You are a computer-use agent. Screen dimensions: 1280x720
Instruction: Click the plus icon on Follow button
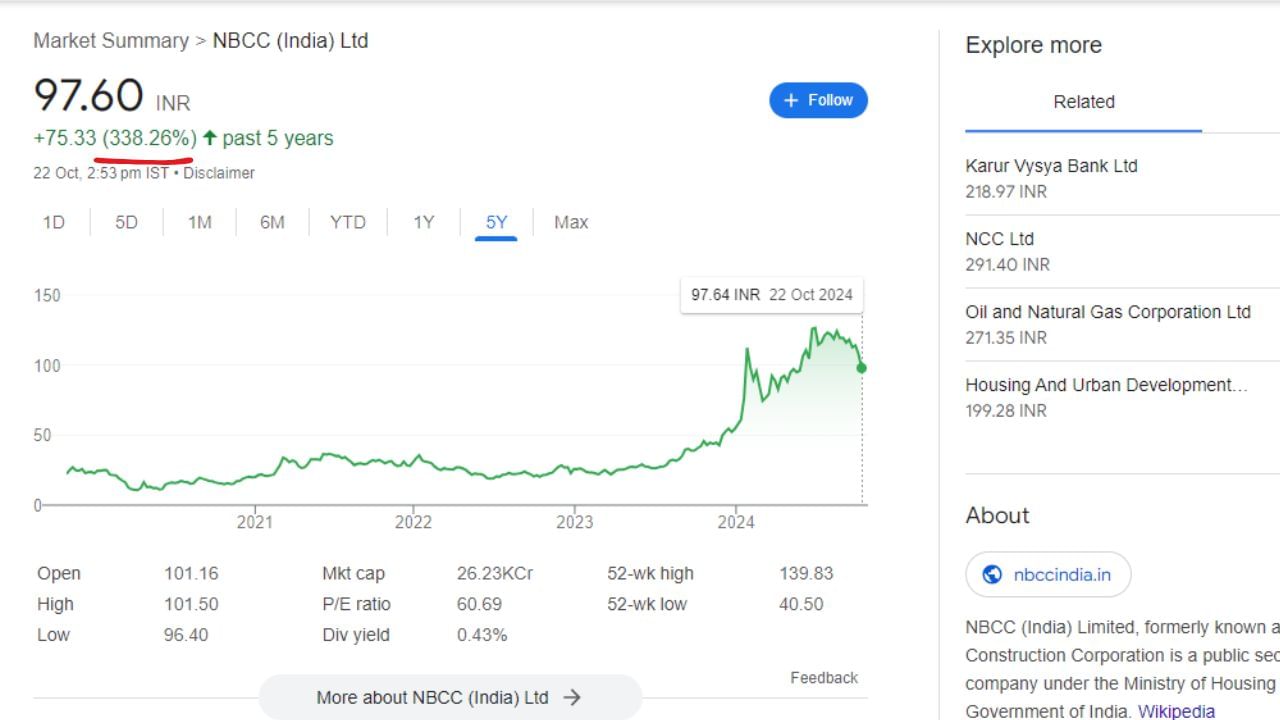[x=791, y=100]
